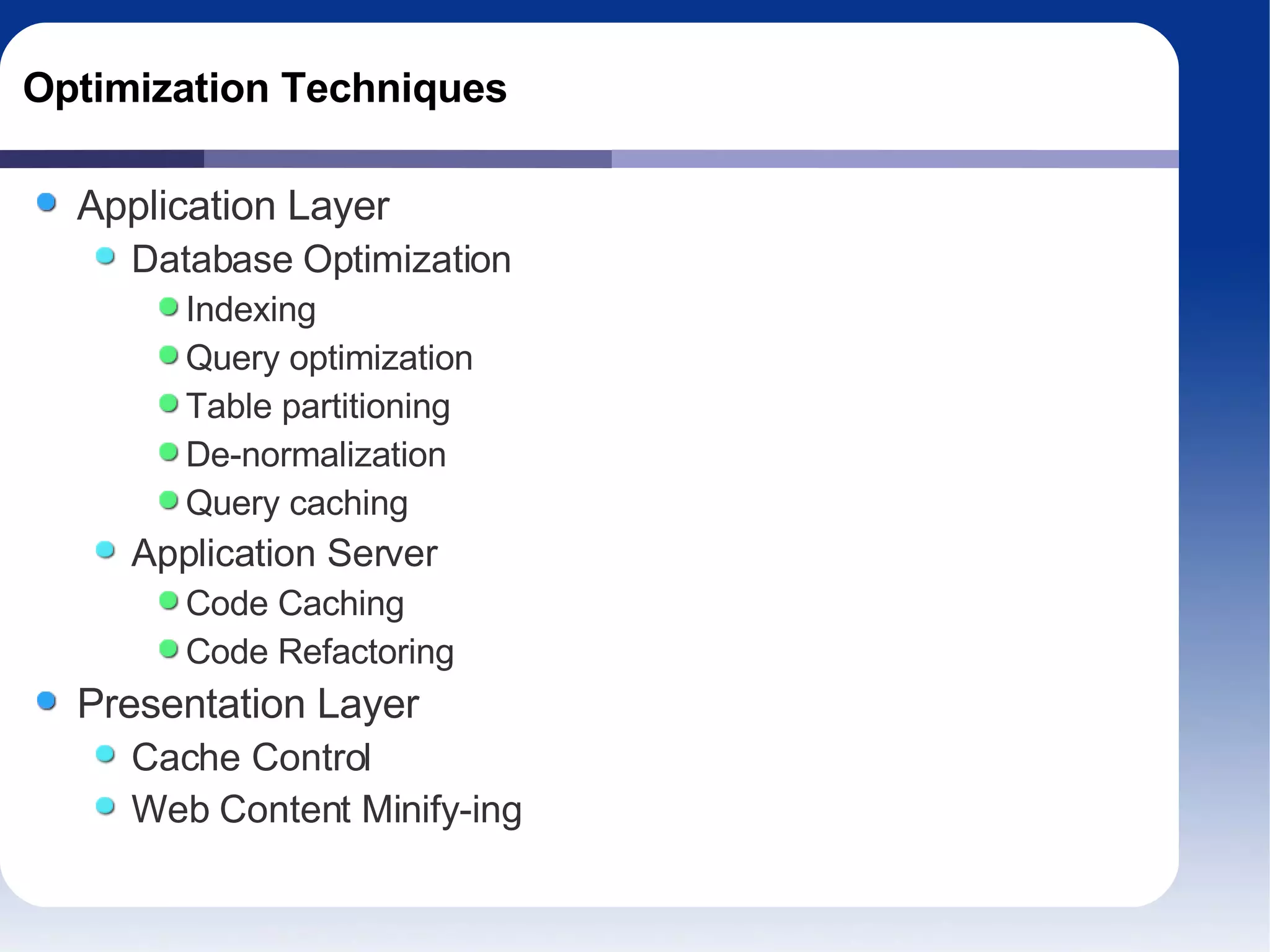
Task: Select the 'Optimization Techniques' slide title
Action: (265, 89)
